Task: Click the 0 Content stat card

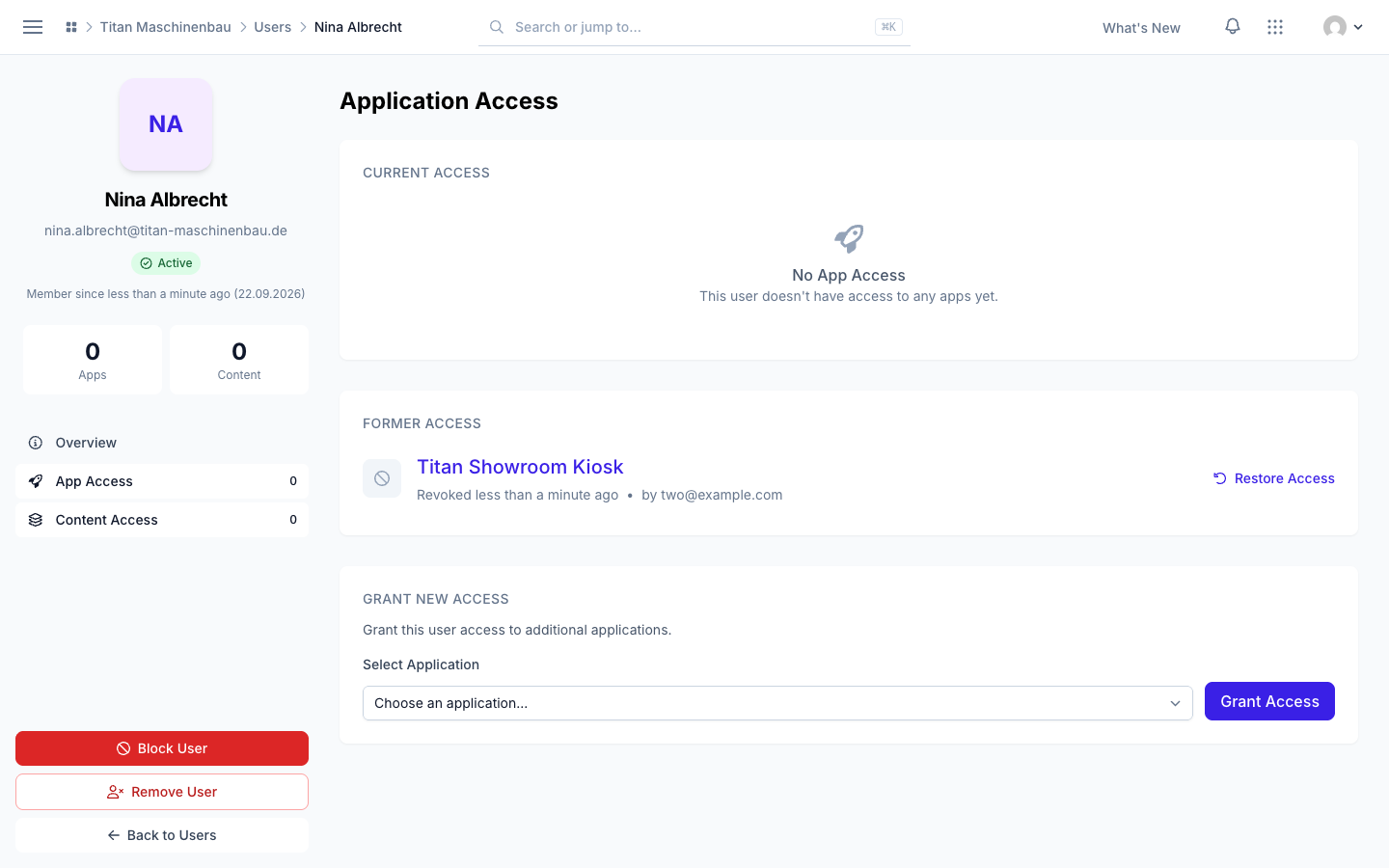Action: [x=239, y=360]
